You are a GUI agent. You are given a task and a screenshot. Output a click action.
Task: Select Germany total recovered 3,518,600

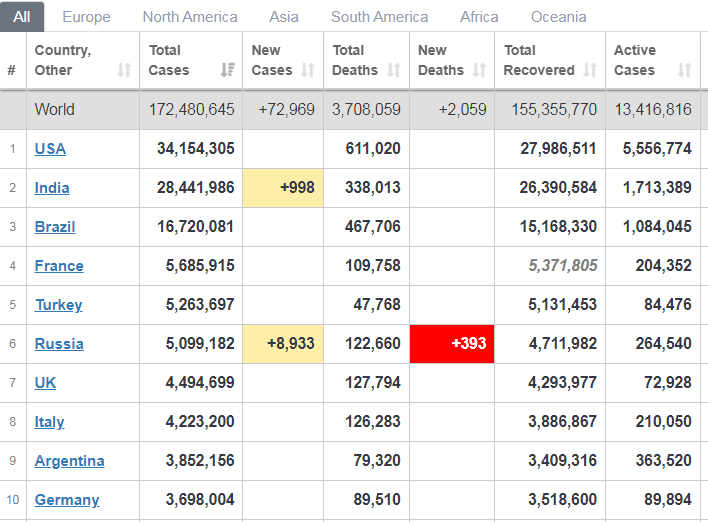point(563,500)
